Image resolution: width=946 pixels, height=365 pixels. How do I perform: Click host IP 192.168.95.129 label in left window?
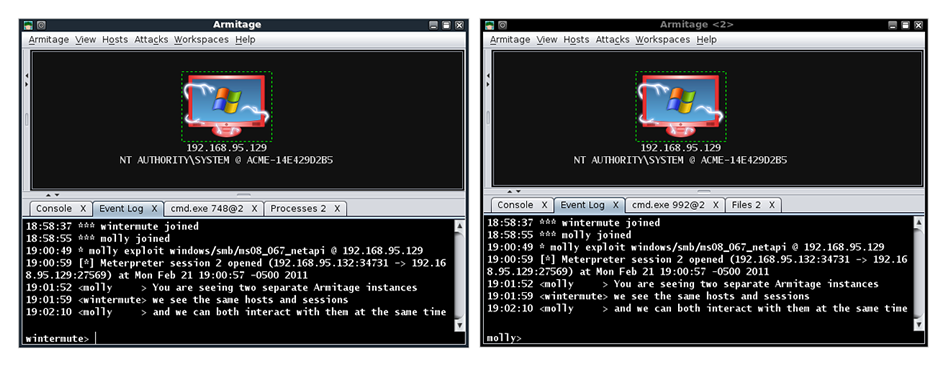226,147
